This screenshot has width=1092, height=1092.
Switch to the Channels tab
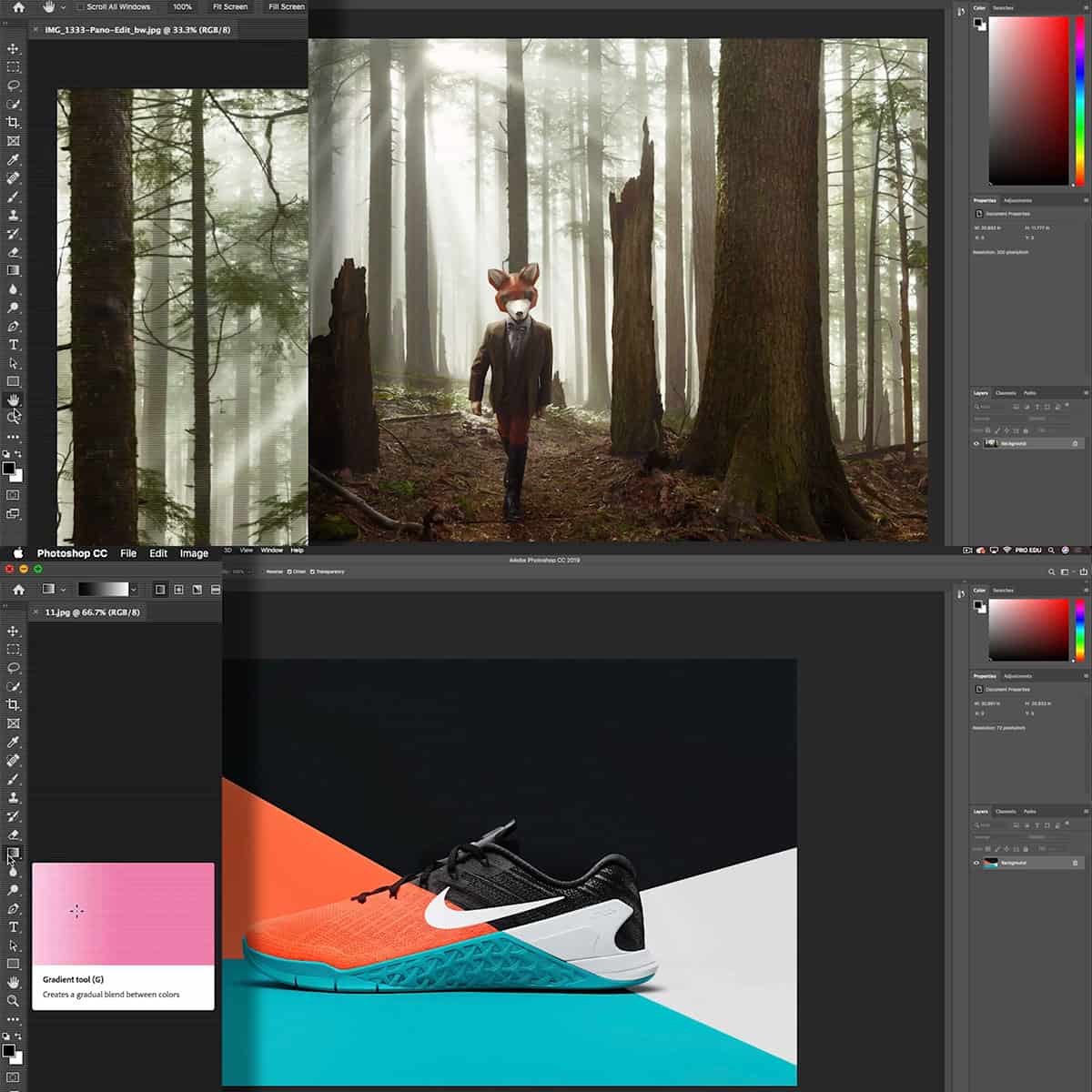click(x=1005, y=812)
